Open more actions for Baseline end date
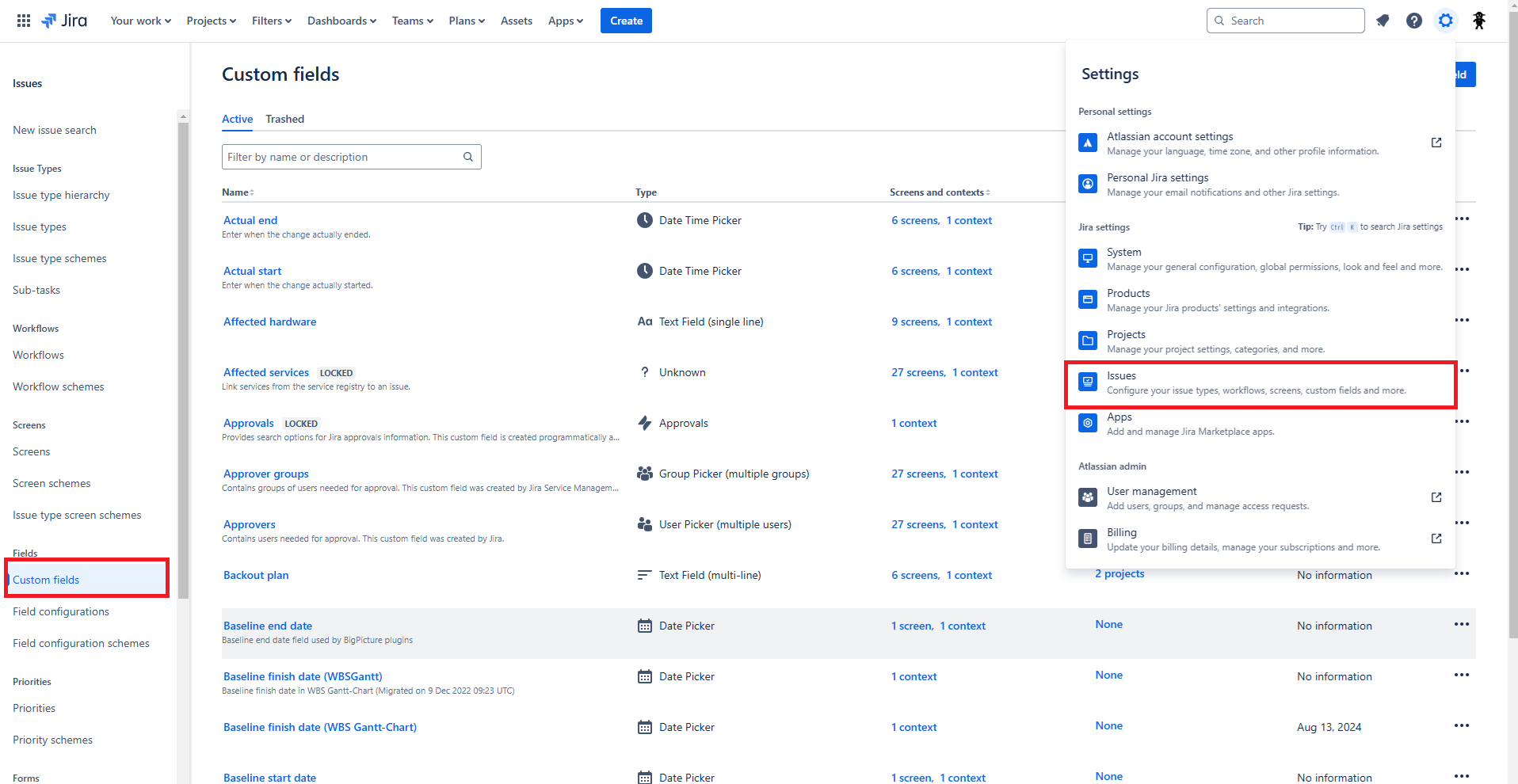The width and height of the screenshot is (1518, 784). (x=1462, y=624)
